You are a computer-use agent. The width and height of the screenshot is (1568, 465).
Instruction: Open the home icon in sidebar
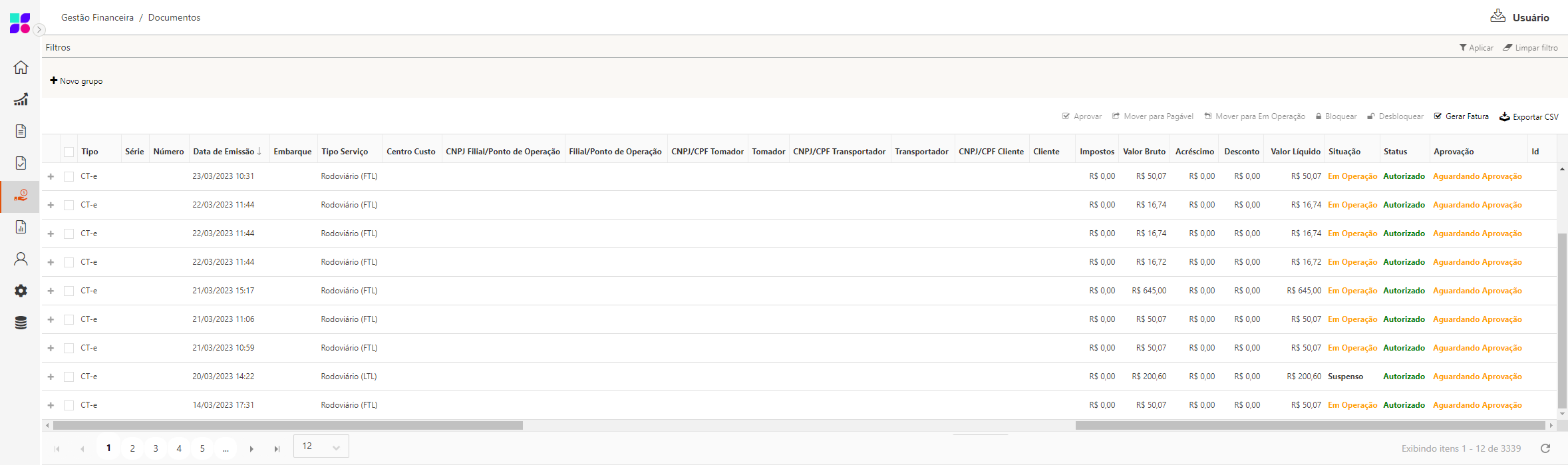(21, 68)
